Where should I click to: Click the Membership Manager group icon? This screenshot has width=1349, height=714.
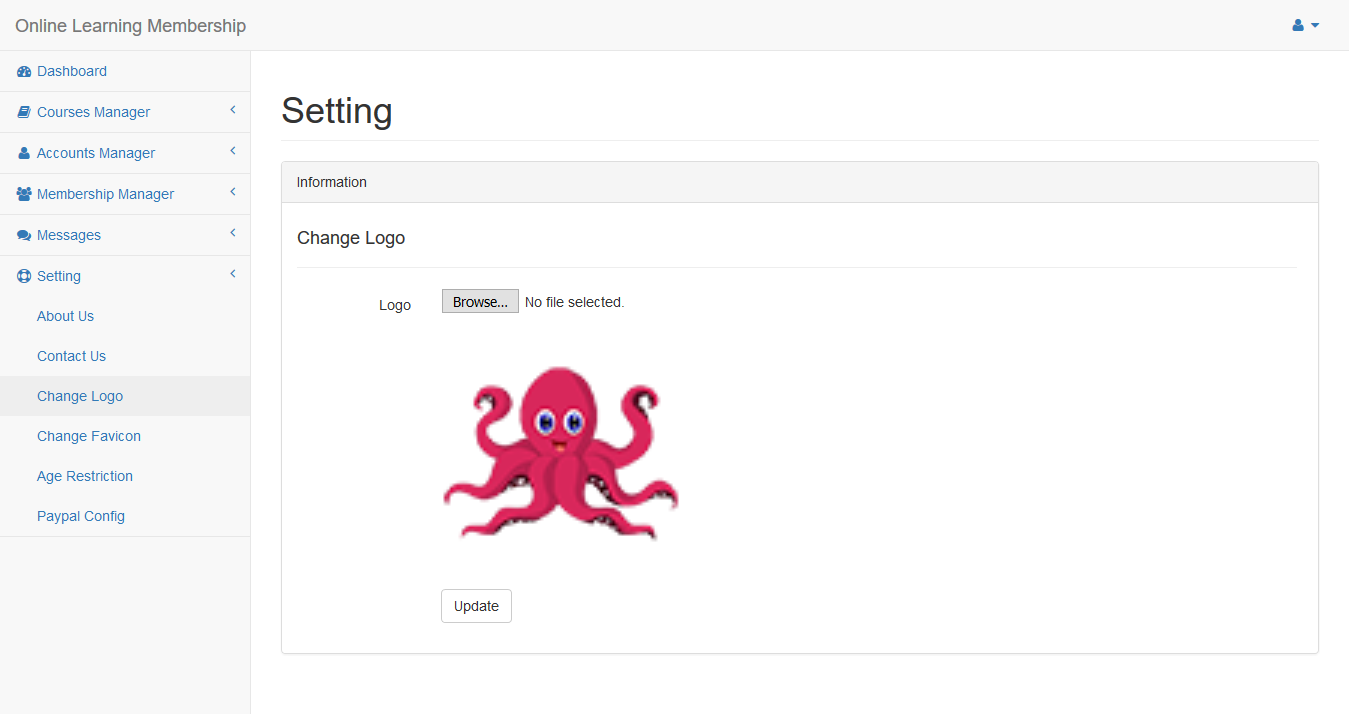pos(24,195)
